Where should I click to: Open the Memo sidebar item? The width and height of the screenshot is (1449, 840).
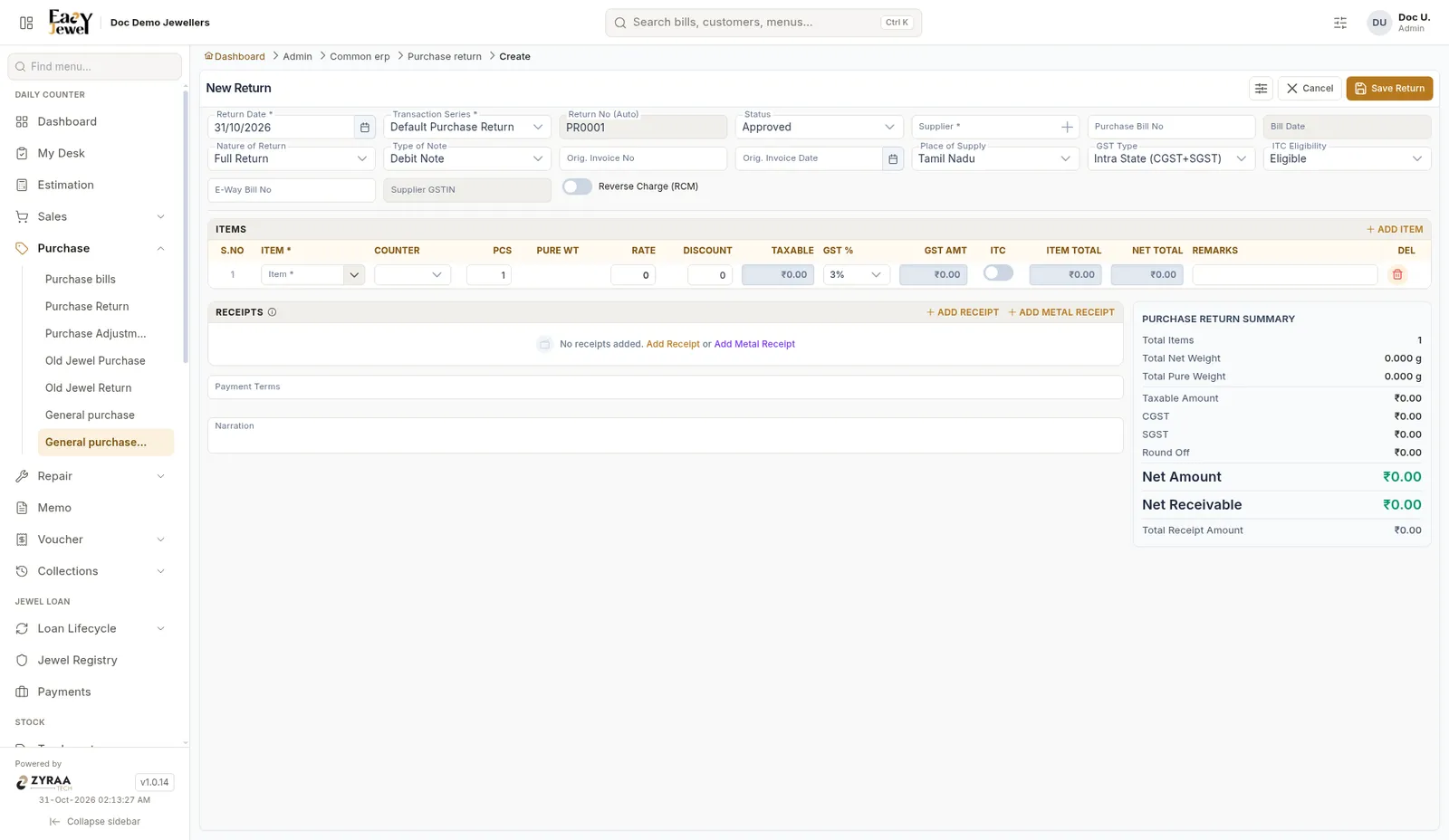click(94, 508)
